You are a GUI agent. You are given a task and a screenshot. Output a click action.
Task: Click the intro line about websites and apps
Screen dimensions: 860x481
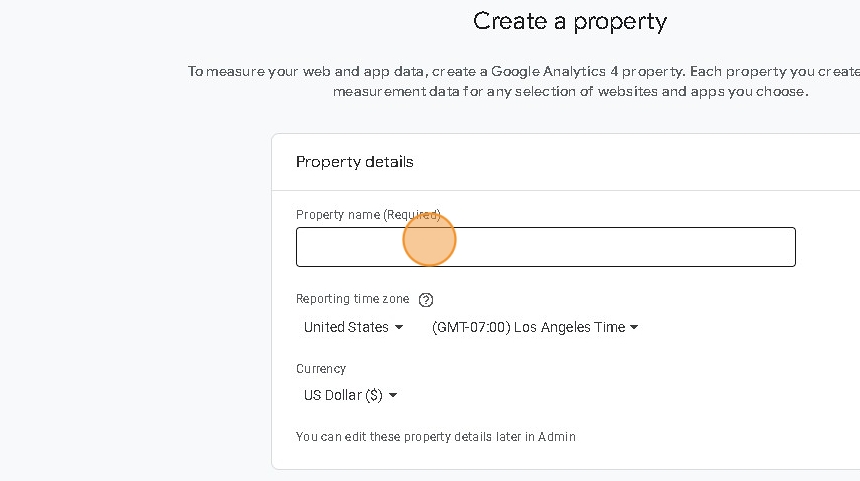click(570, 92)
